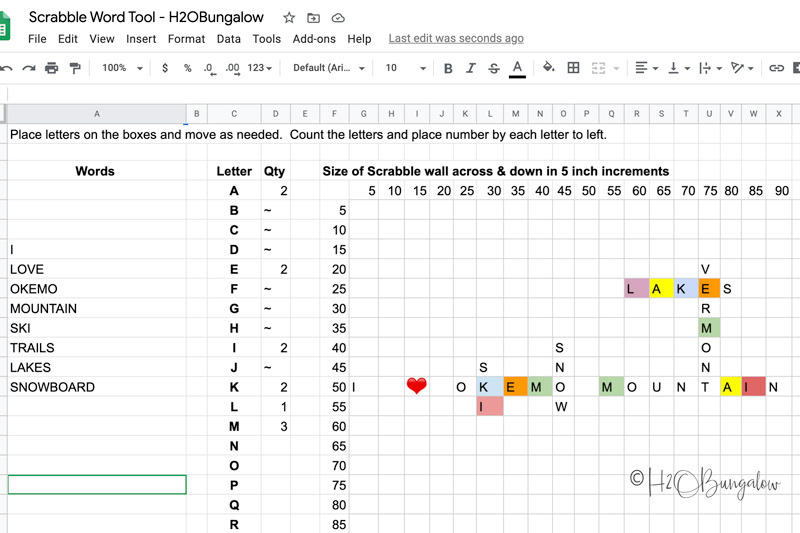This screenshot has height=533, width=800.
Task: Open the Add-ons menu
Action: coord(314,39)
